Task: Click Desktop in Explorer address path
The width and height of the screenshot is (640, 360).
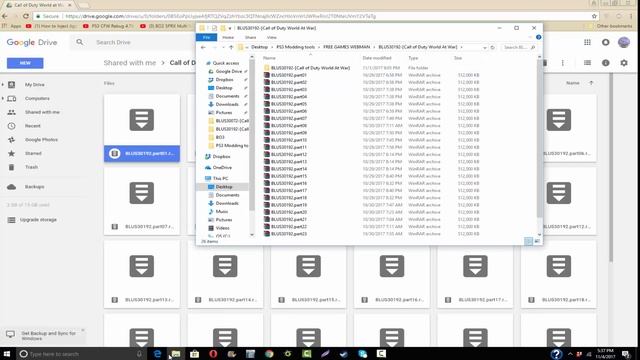Action: [260, 47]
